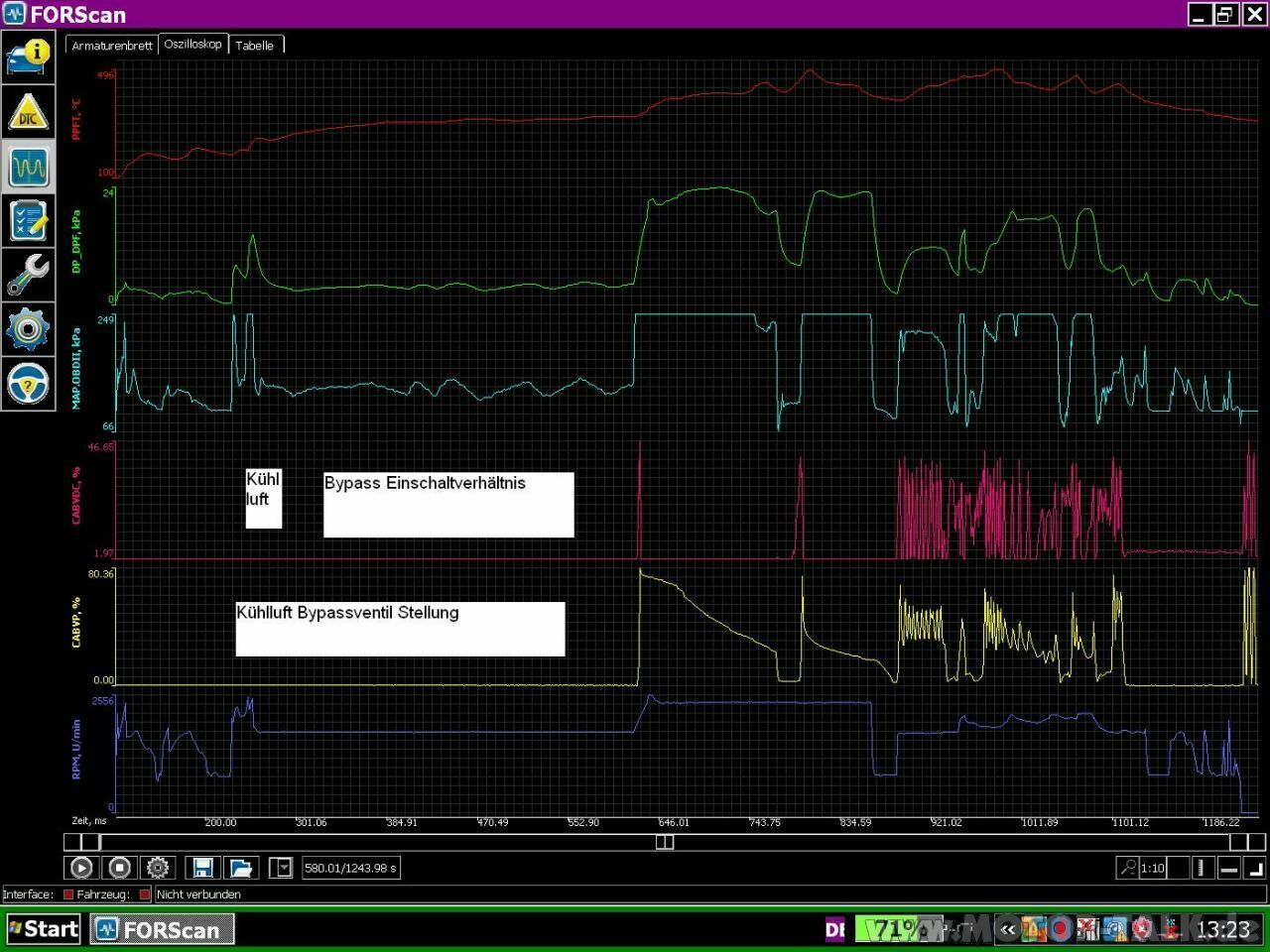Open a saved log file
This screenshot has width=1270, height=952.
[240, 868]
